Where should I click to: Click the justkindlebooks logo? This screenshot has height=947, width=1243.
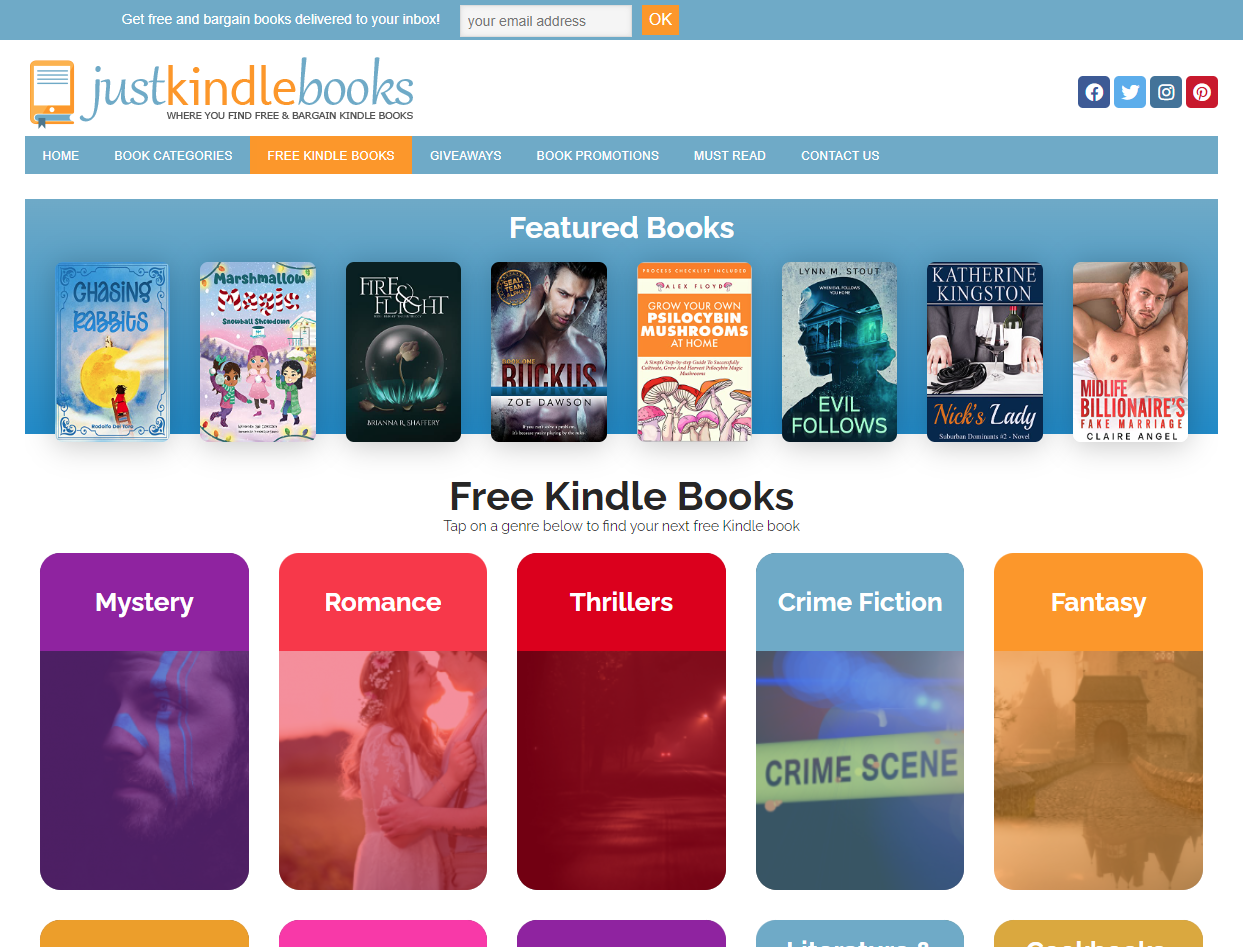pos(222,92)
